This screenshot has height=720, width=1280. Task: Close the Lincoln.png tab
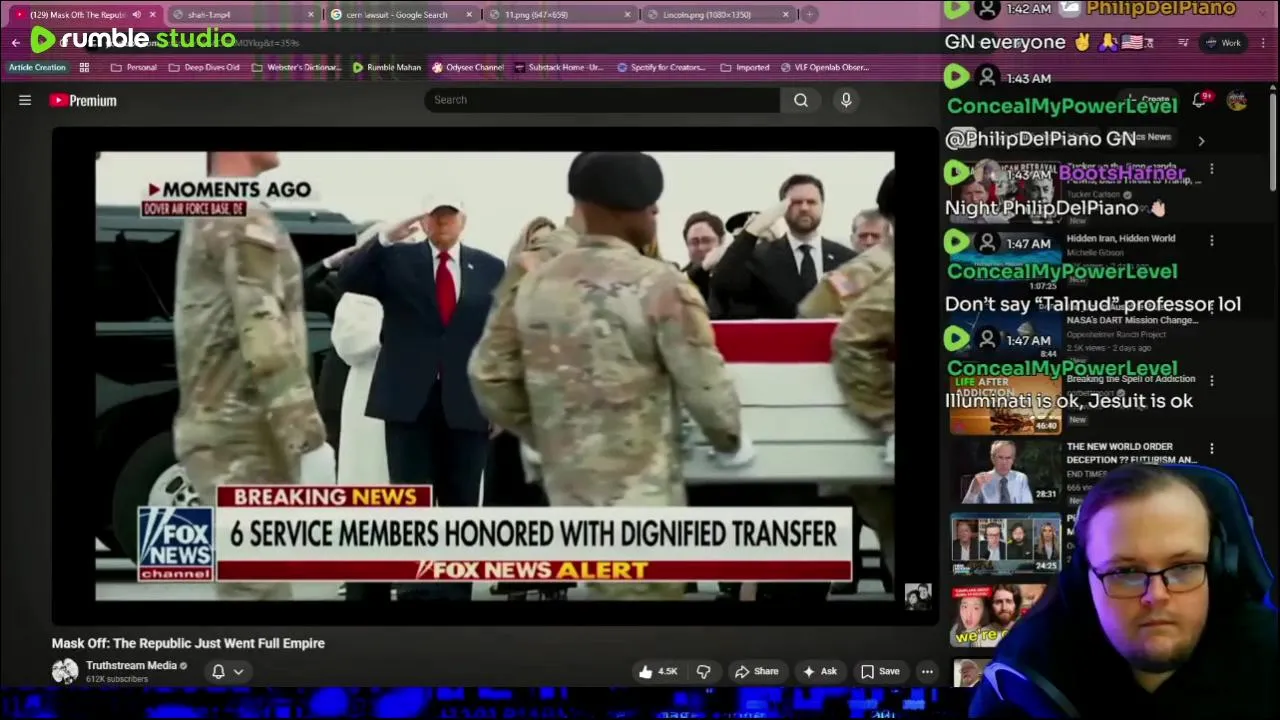[785, 15]
